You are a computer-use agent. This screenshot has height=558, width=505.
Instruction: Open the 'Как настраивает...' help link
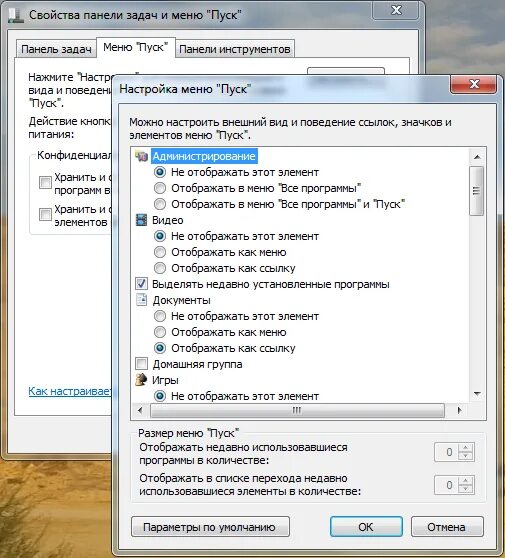(70, 391)
